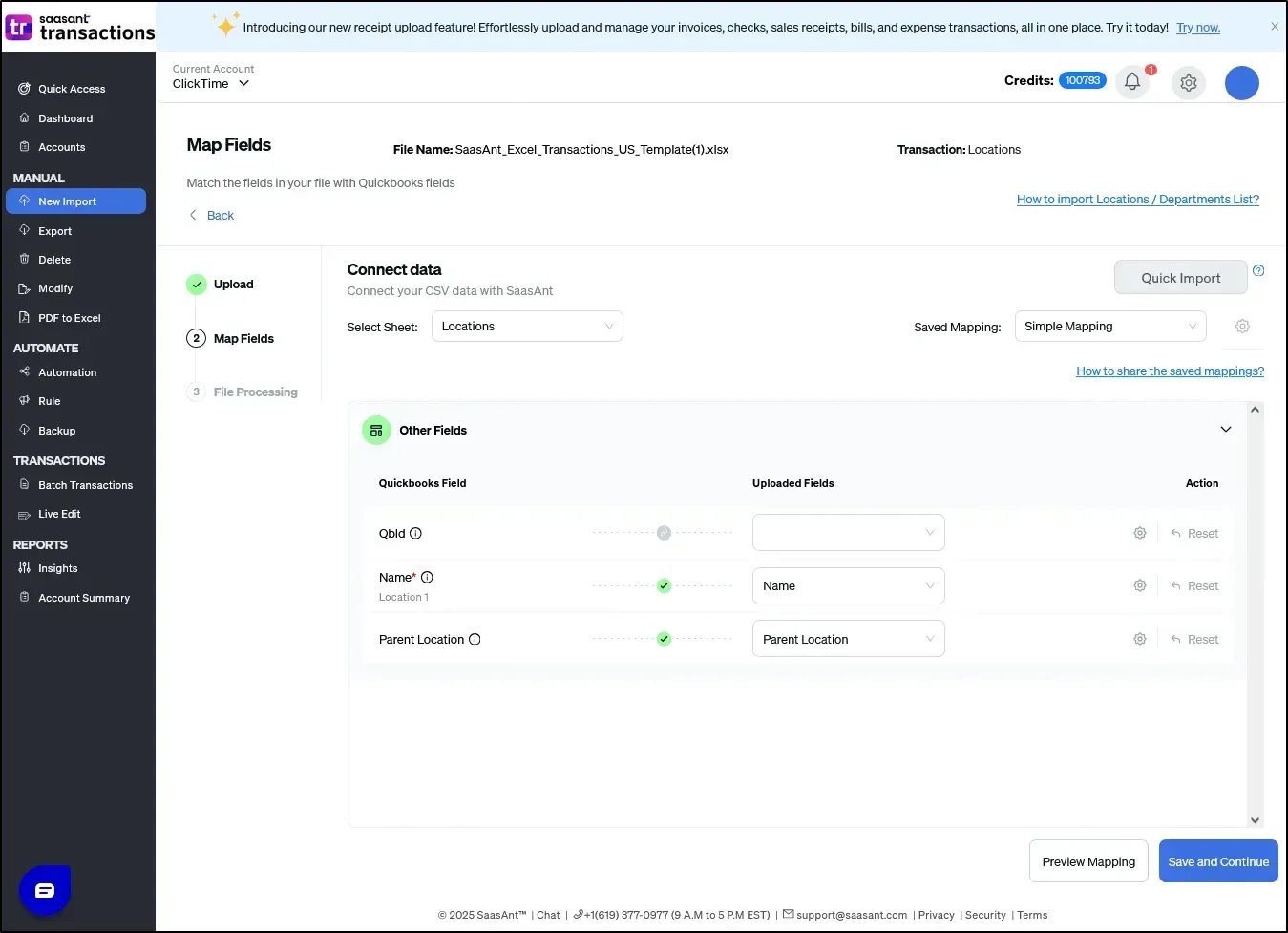Screen dimensions: 1288x933
Task: Open Modify in sidebar
Action: tap(55, 288)
